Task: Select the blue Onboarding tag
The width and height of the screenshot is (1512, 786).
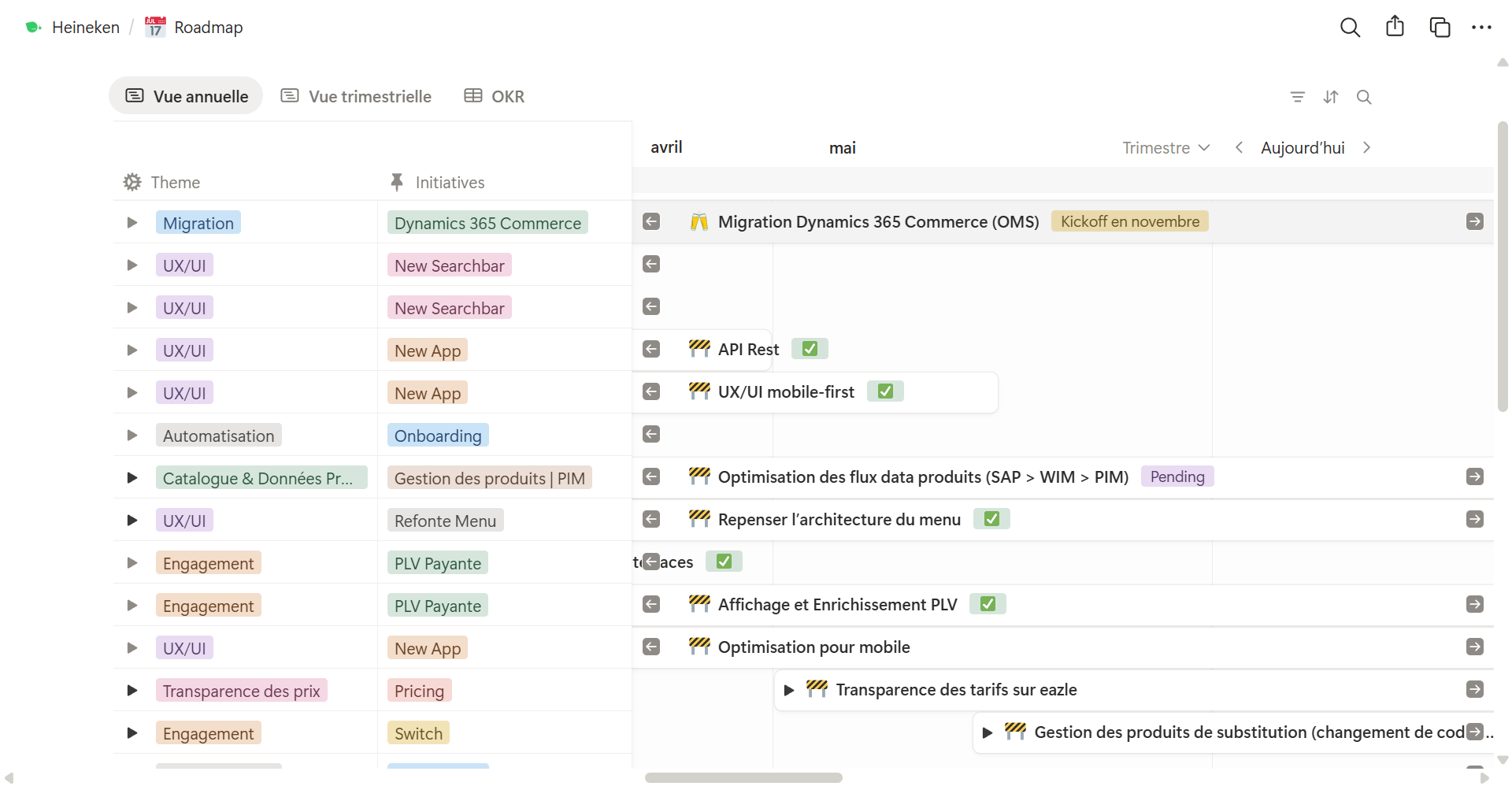Action: 438,435
